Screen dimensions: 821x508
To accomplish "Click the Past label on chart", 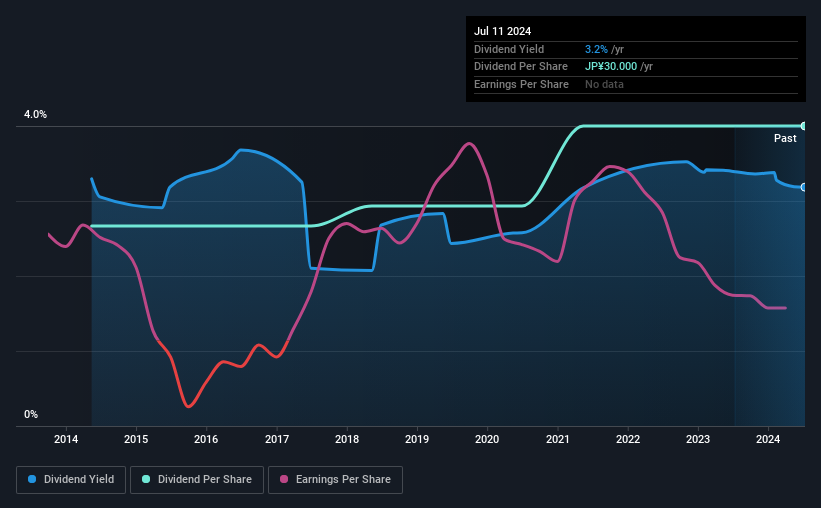I will tap(785, 138).
